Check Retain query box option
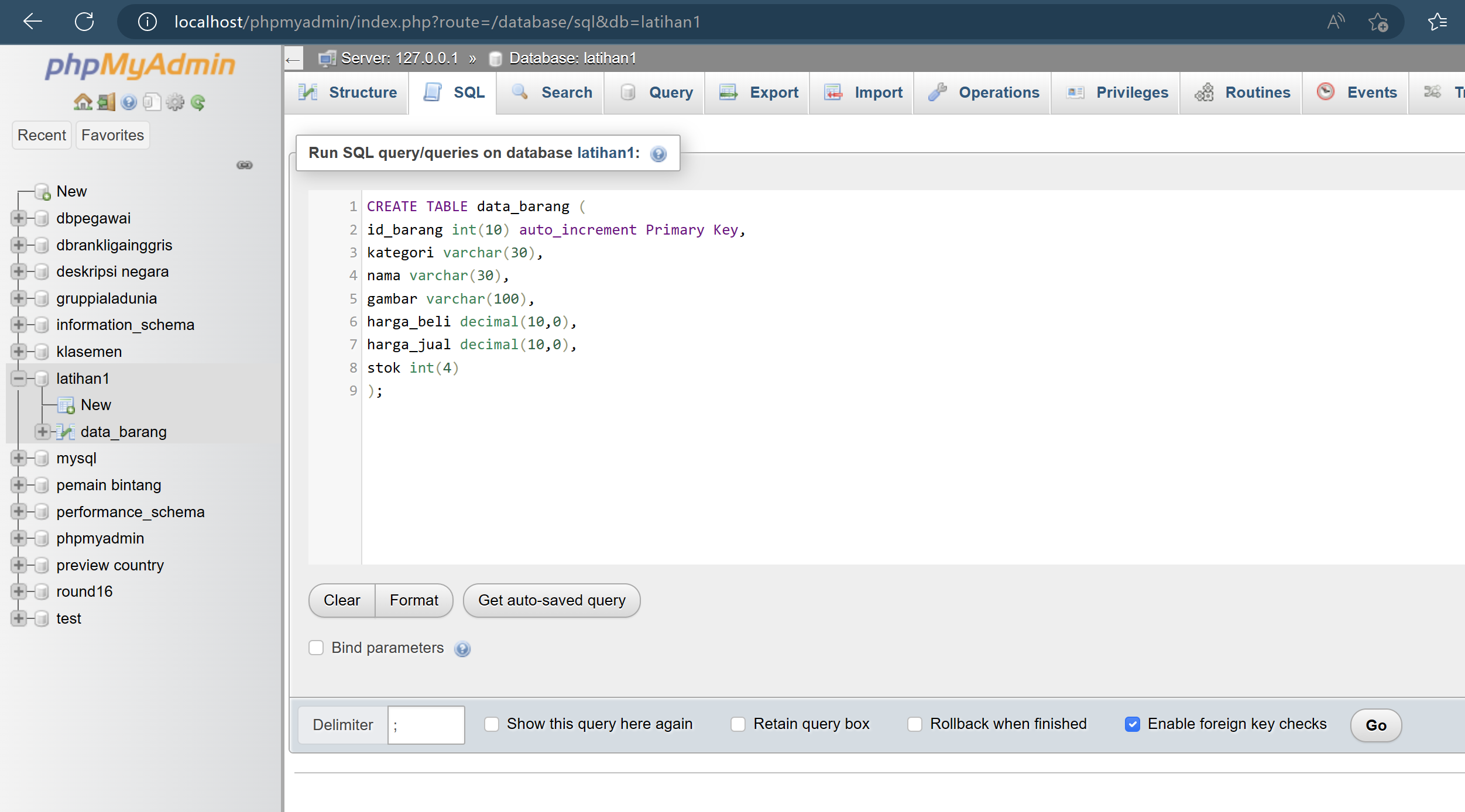This screenshot has height=812, width=1465. [737, 724]
